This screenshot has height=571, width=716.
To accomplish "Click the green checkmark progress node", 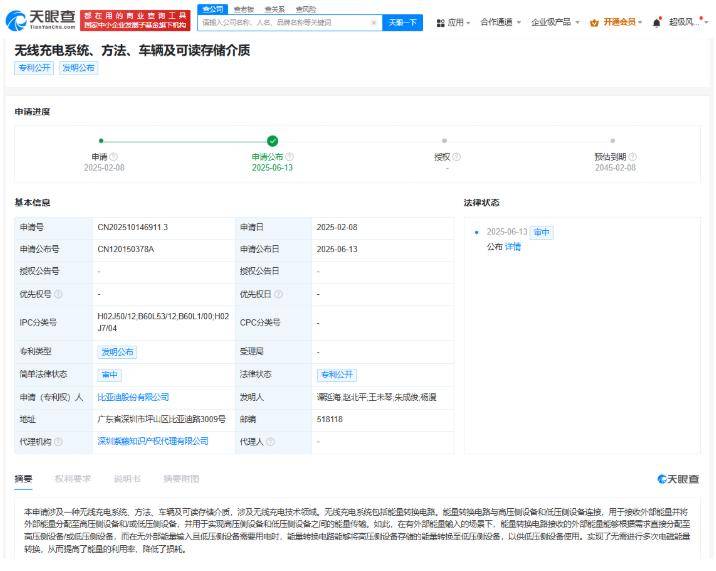I will (272, 141).
